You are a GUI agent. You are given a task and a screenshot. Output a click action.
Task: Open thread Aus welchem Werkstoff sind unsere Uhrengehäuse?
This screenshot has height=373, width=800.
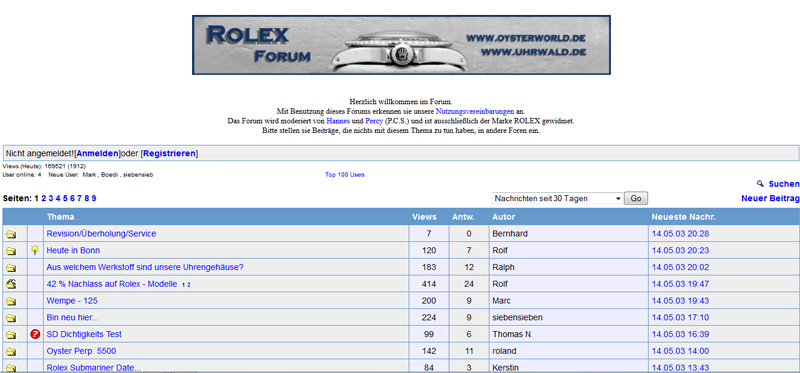pos(145,267)
